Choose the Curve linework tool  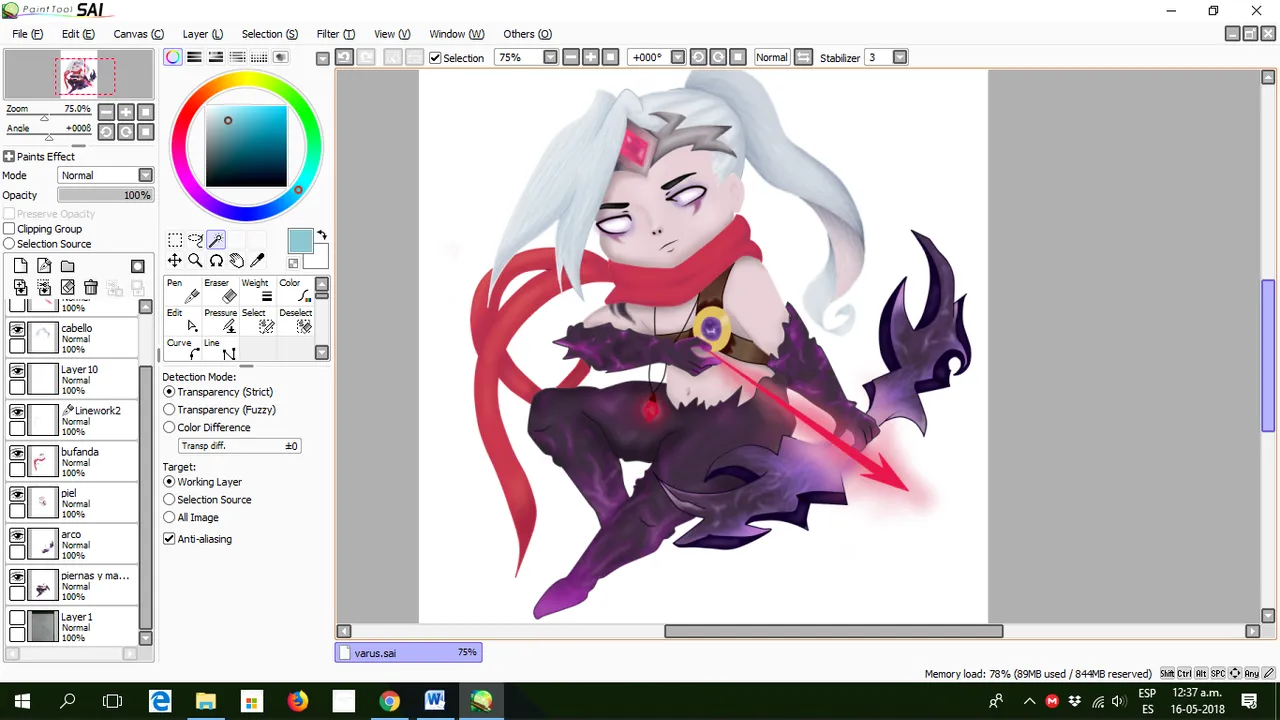tap(183, 349)
